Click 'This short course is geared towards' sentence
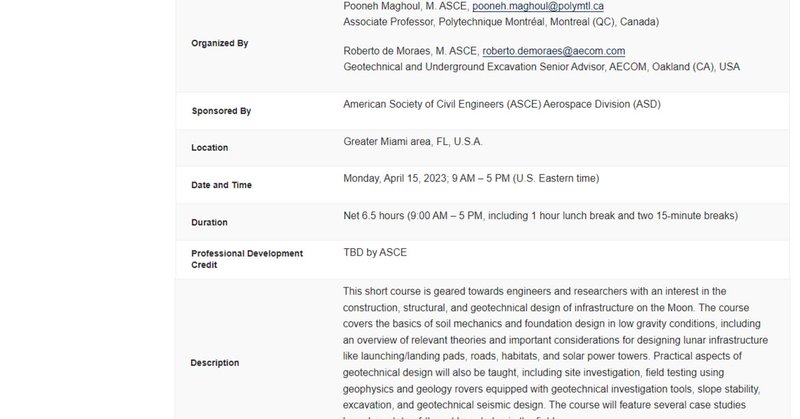Image resolution: width=800 pixels, height=419 pixels. 534,291
